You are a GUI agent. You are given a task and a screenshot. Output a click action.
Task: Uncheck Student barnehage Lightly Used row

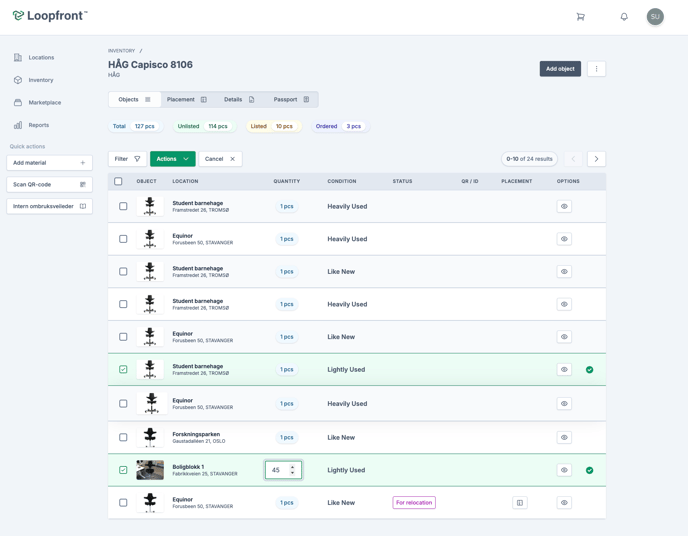(x=123, y=369)
